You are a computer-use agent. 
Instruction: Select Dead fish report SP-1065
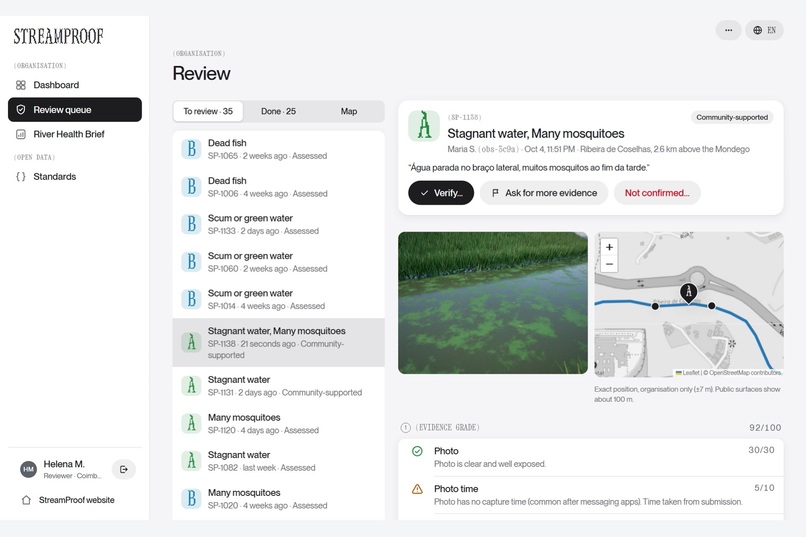click(279, 149)
